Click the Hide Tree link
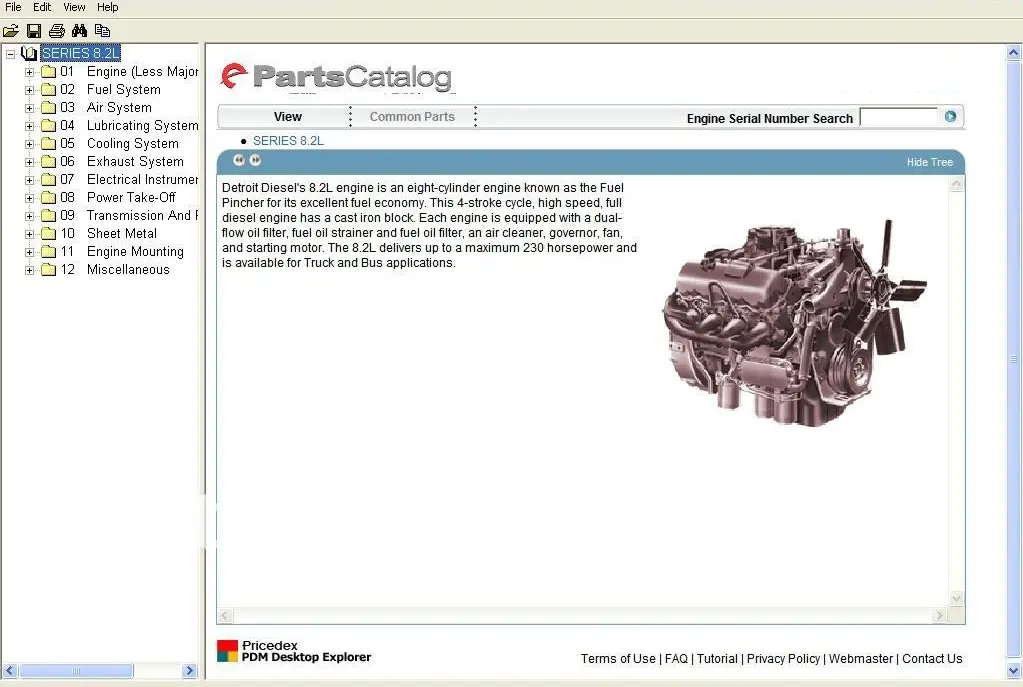1023x687 pixels. pyautogui.click(x=930, y=162)
